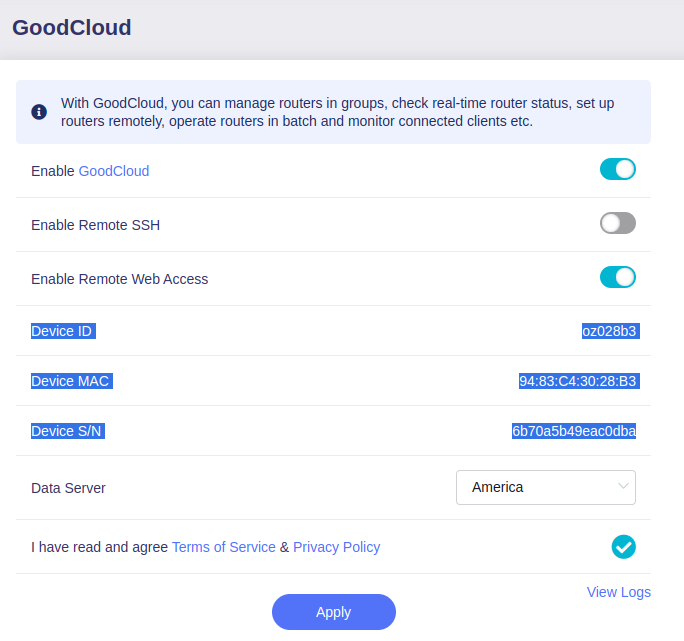684x641 pixels.
Task: Click the GoodCloud page heading
Action: click(x=72, y=28)
